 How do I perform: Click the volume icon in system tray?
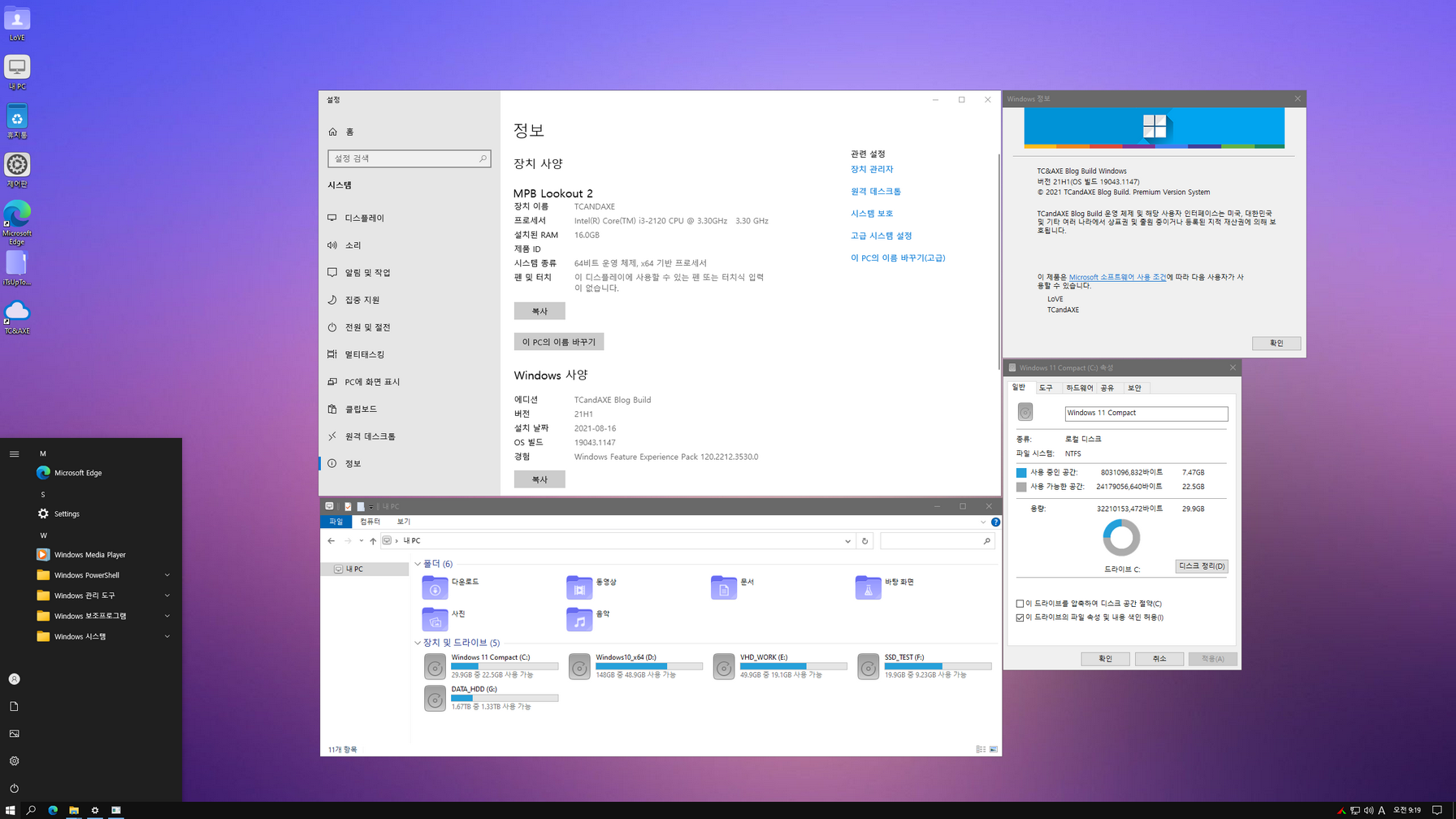[x=1368, y=810]
